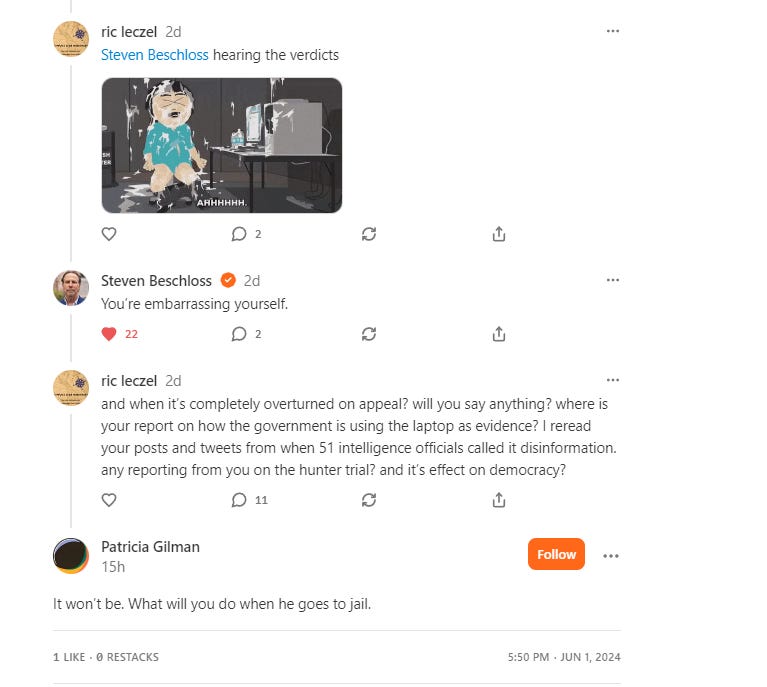Share Steven Beschloss's reply
This screenshot has height=687, width=767.
click(x=498, y=334)
